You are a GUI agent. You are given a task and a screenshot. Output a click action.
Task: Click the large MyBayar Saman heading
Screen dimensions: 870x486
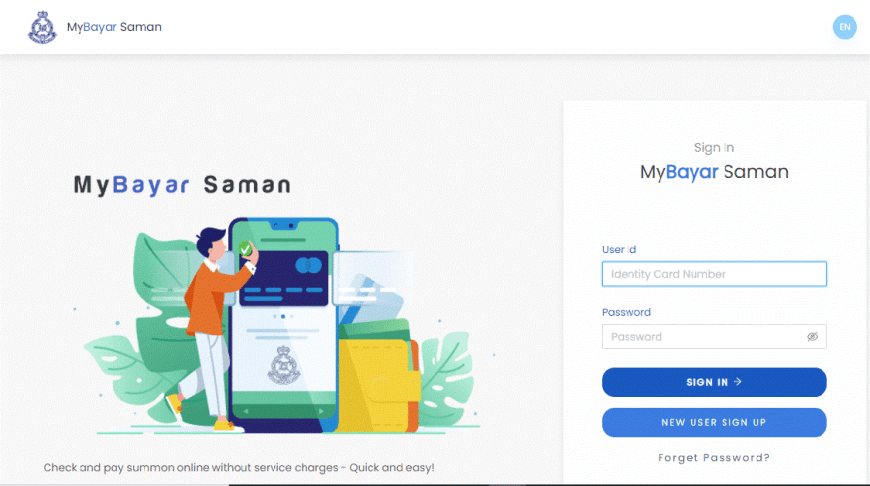click(x=183, y=185)
